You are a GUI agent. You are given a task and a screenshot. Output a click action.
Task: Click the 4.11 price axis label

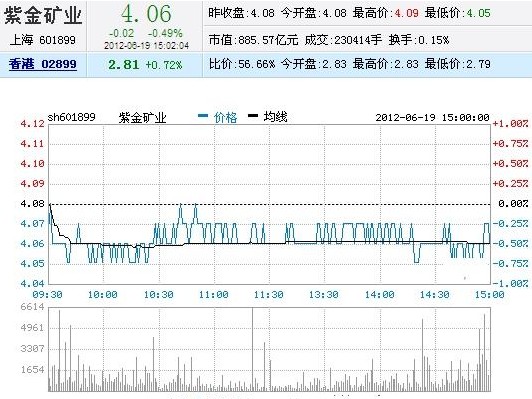point(33,144)
